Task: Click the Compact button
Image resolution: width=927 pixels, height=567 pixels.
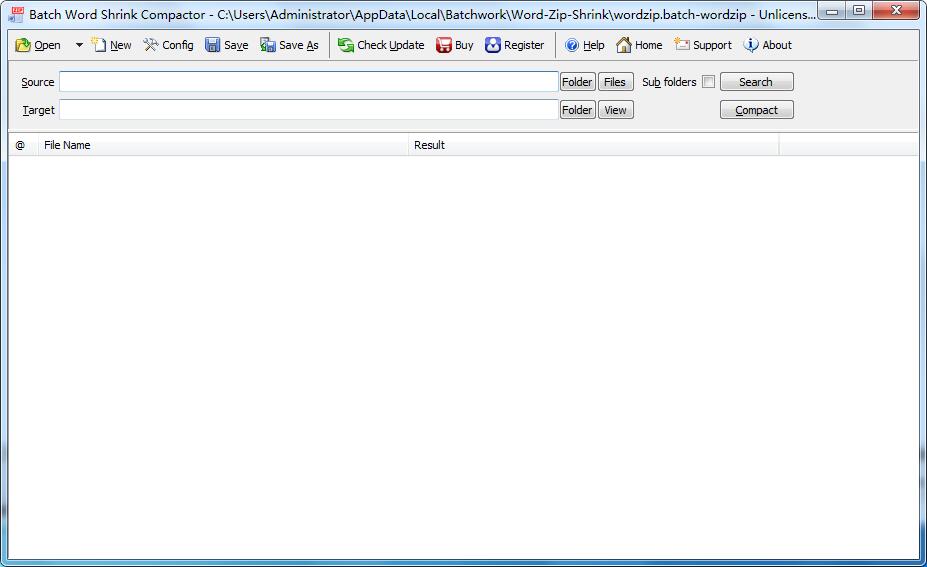Action: pos(757,109)
